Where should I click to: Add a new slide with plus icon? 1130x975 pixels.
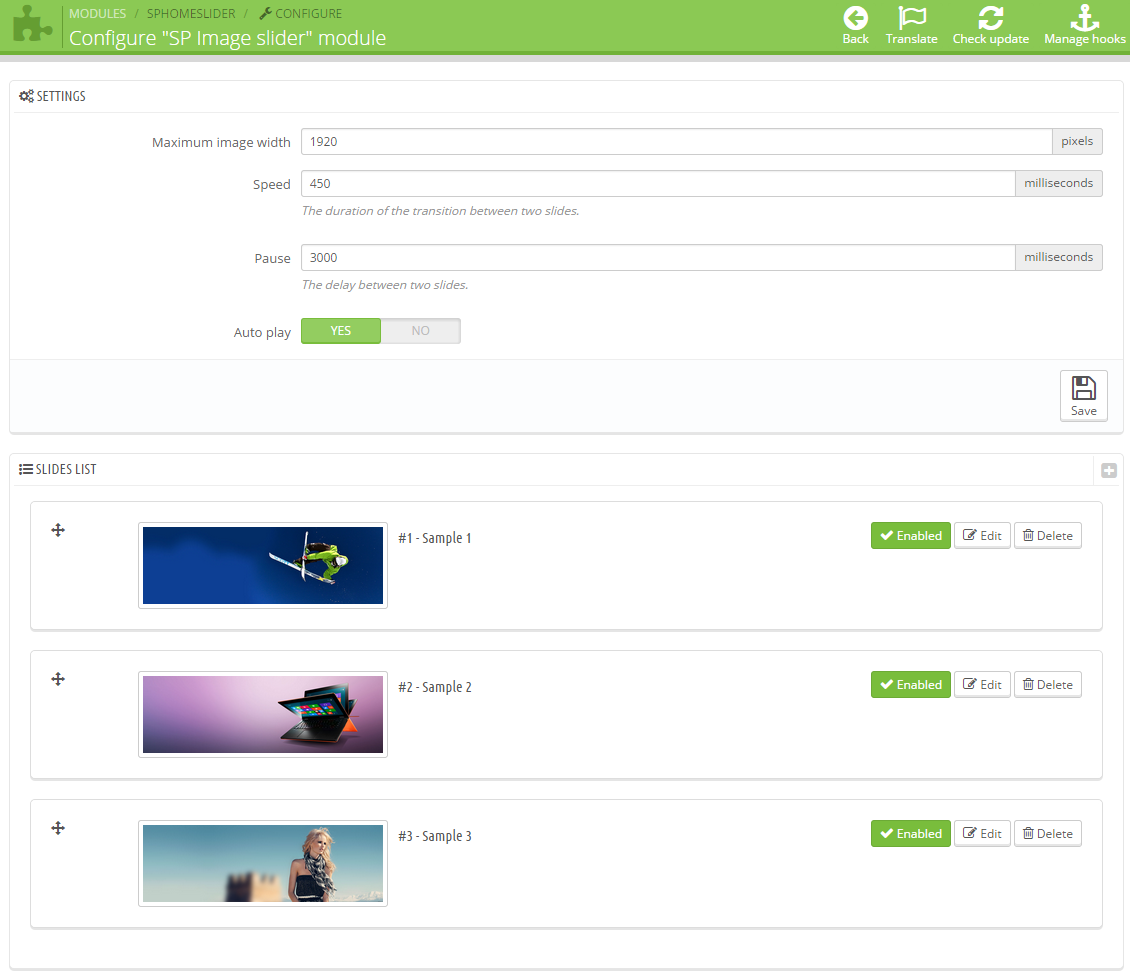(1109, 471)
